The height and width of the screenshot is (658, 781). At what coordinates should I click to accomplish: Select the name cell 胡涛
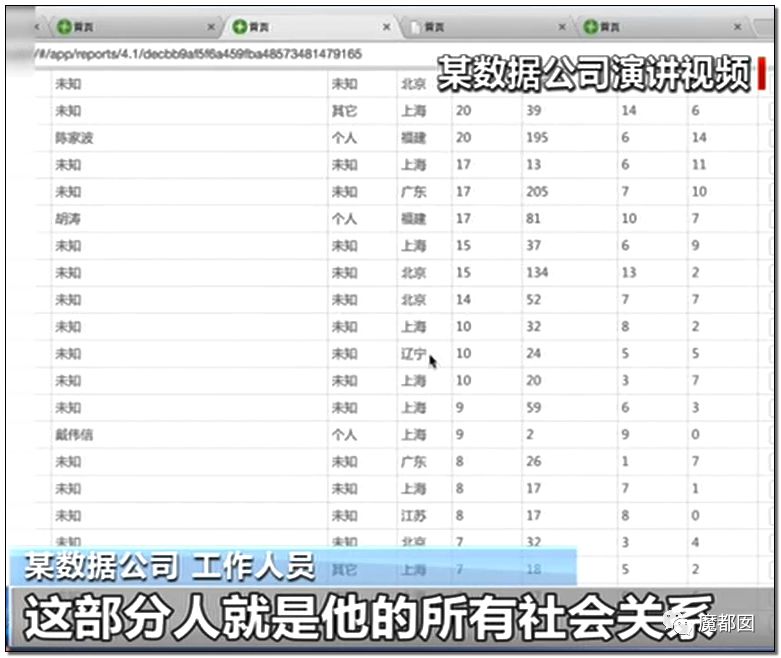click(68, 219)
